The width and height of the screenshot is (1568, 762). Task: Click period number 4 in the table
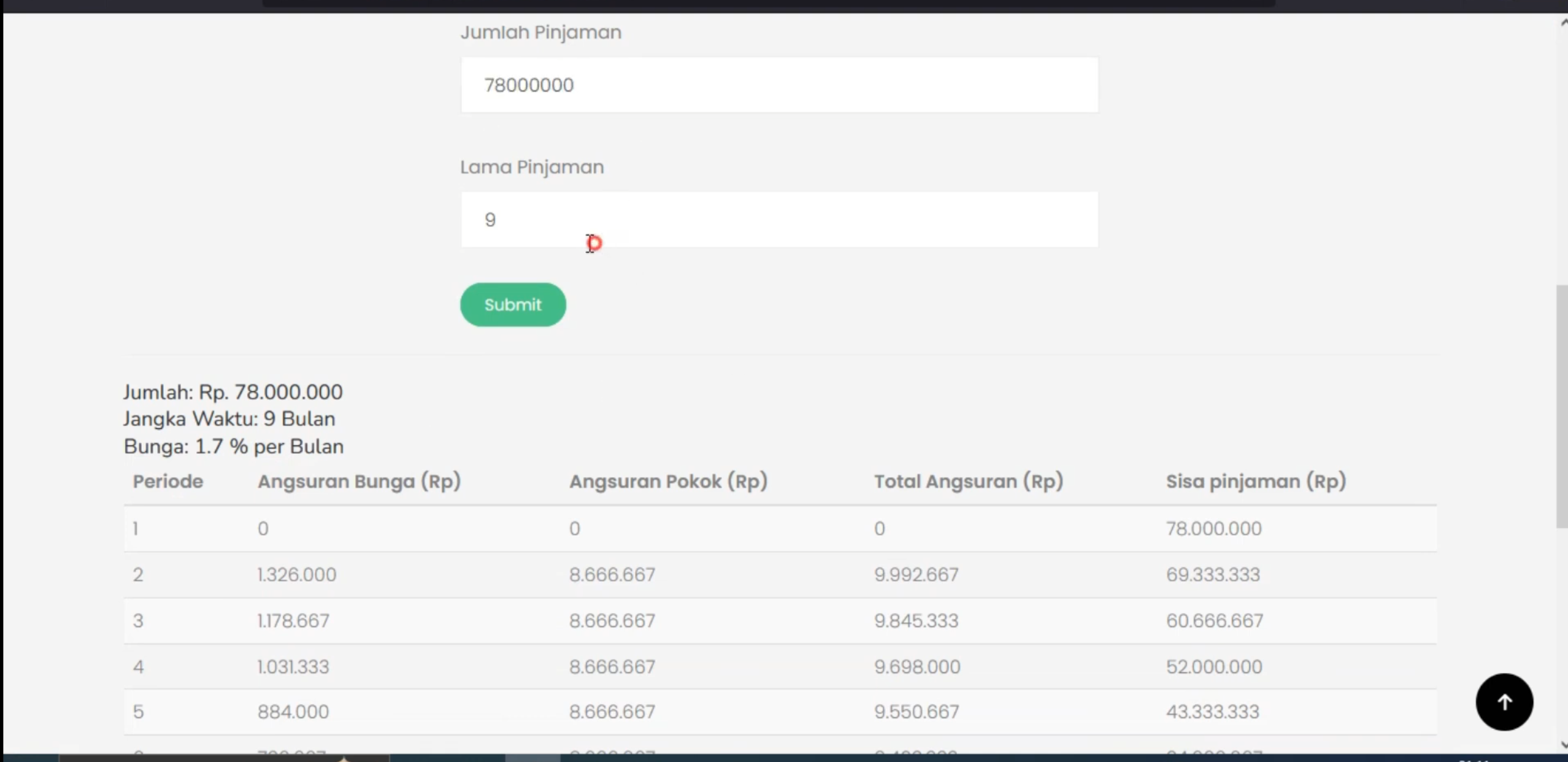click(x=138, y=666)
